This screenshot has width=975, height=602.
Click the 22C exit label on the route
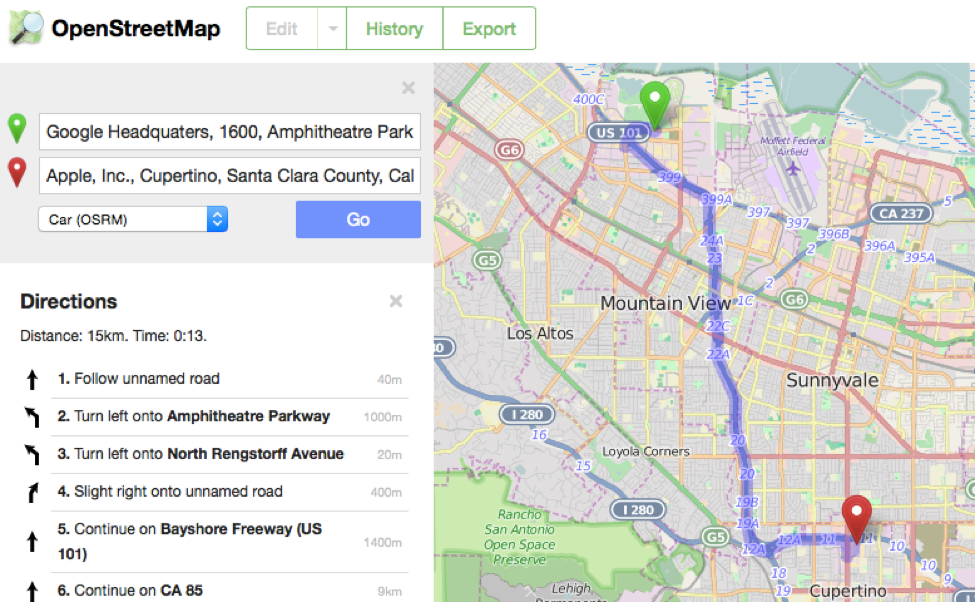(718, 326)
